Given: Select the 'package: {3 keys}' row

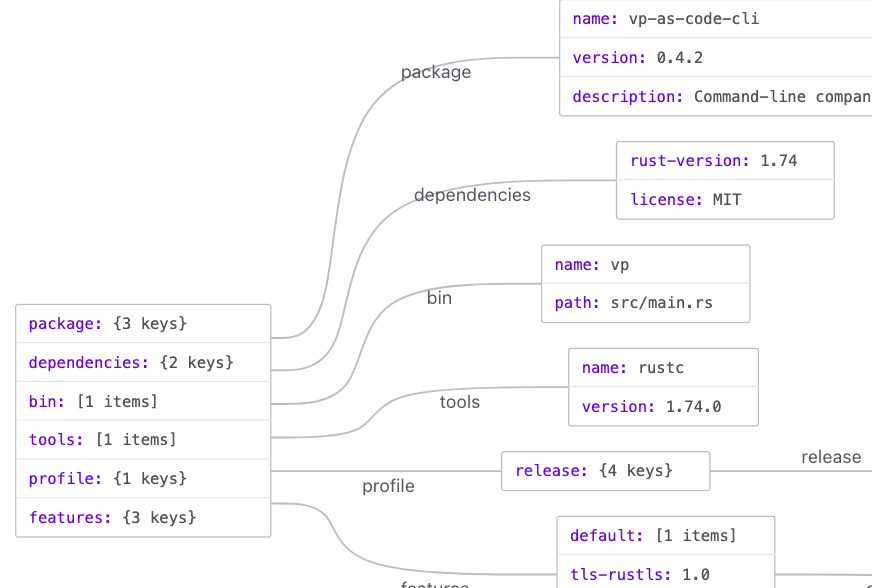Looking at the screenshot, I should click(143, 324).
